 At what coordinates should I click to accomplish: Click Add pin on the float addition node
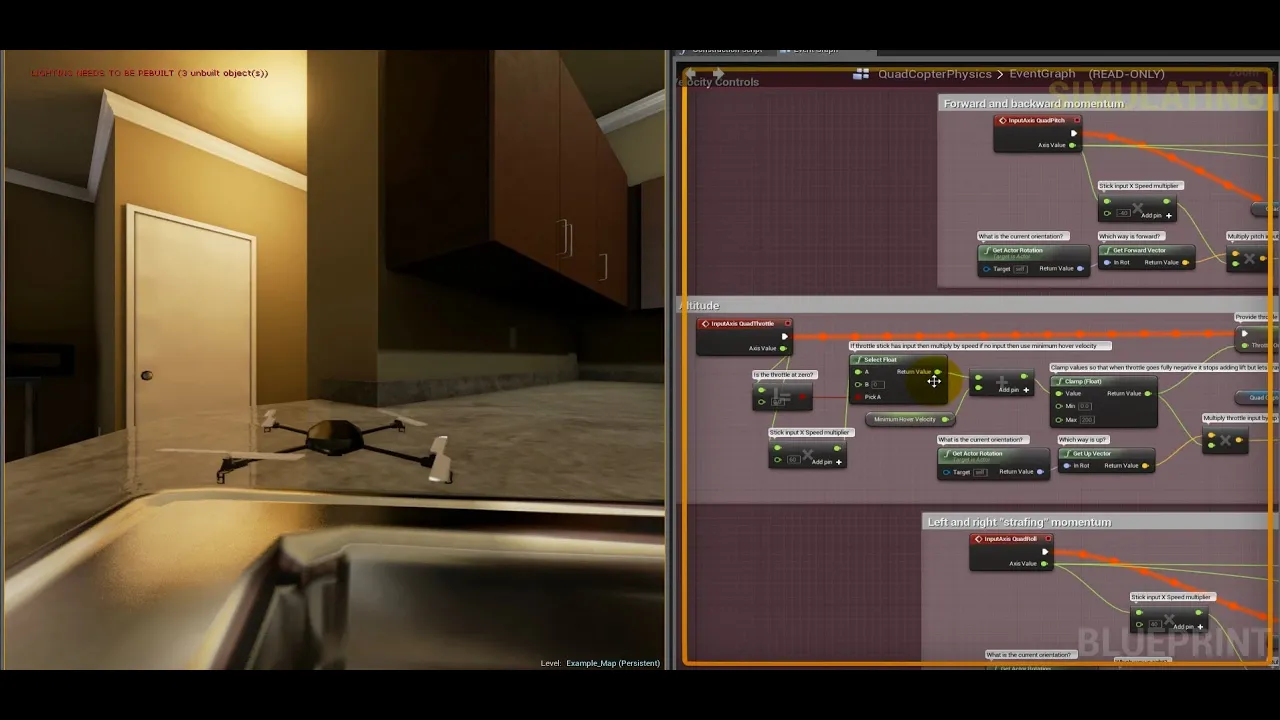[1015, 390]
